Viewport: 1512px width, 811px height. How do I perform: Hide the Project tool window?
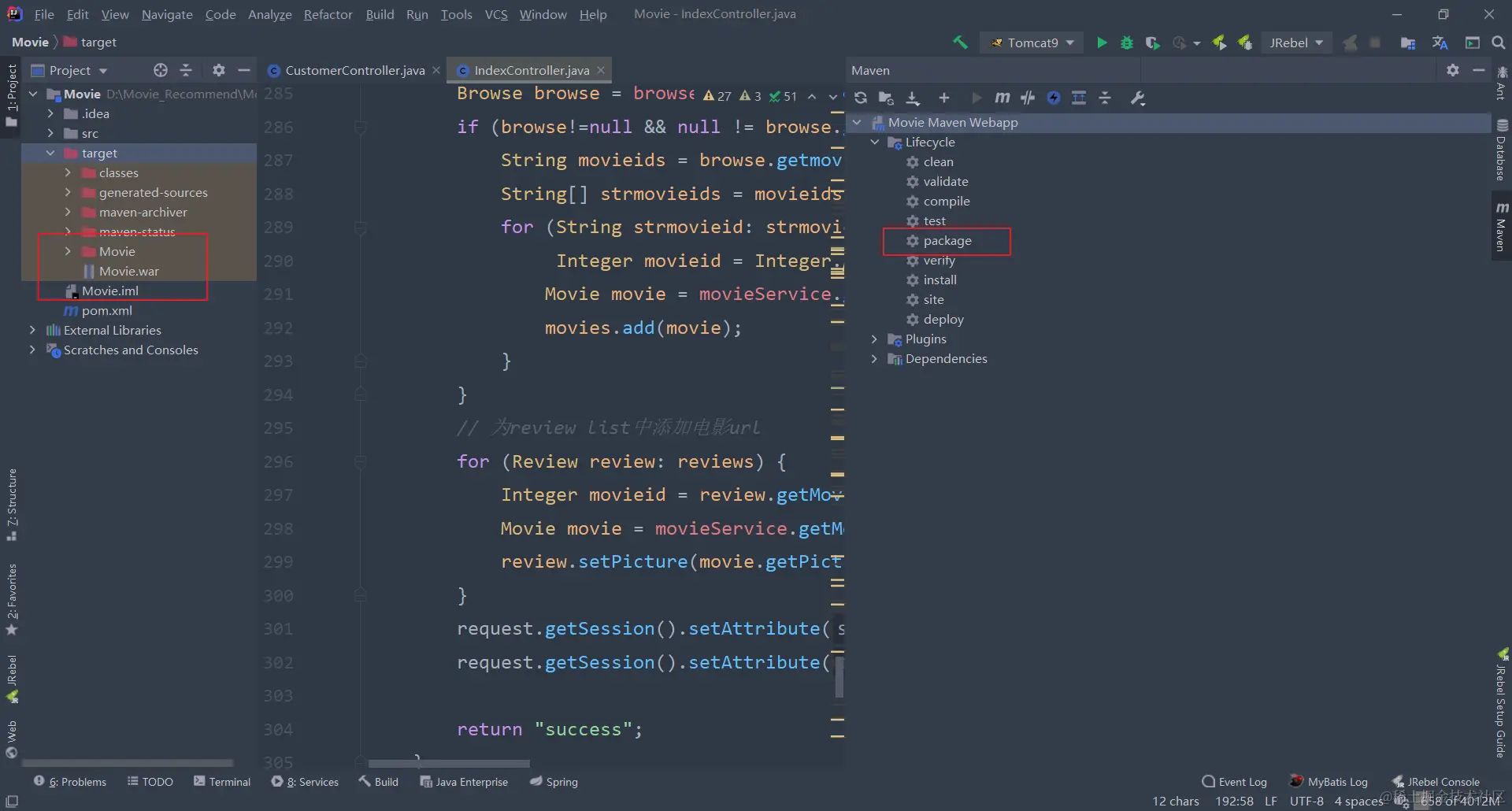(244, 70)
